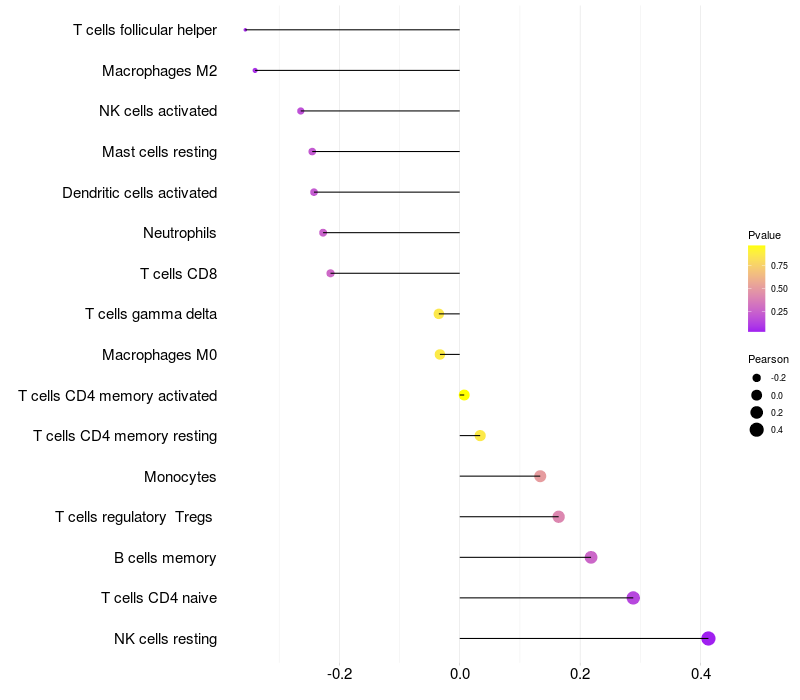Click the T cells CD4 naive dot
Screen dimensions: 800x700
click(x=633, y=597)
